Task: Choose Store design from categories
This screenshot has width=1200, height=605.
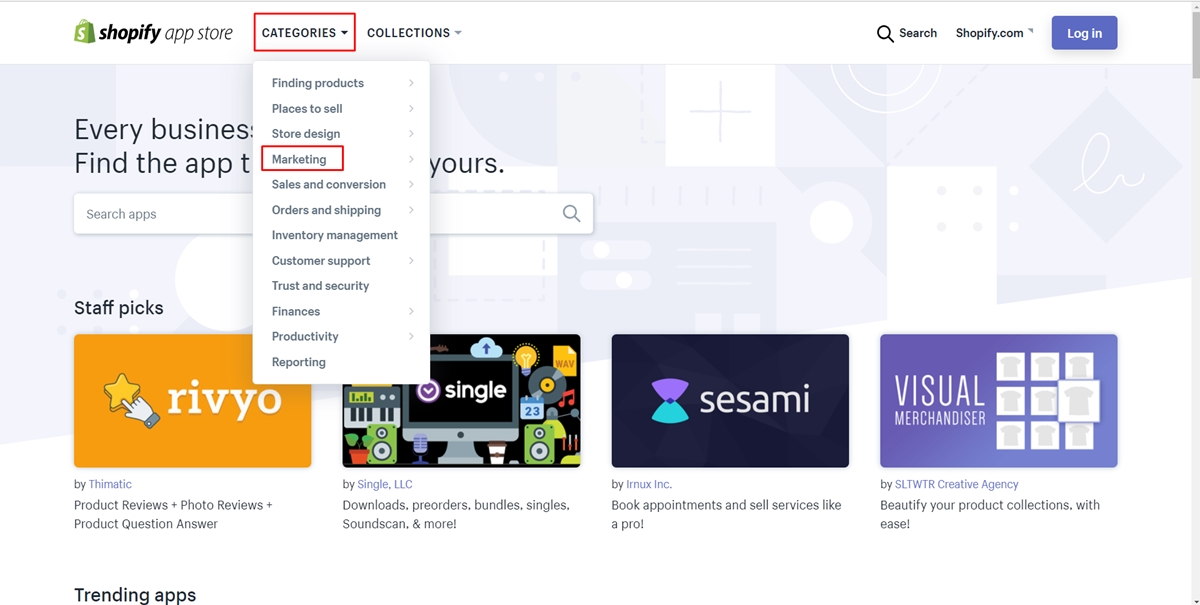Action: coord(306,134)
